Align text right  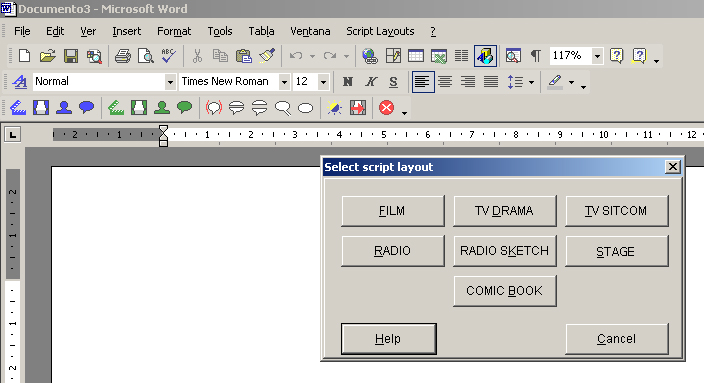pos(468,82)
